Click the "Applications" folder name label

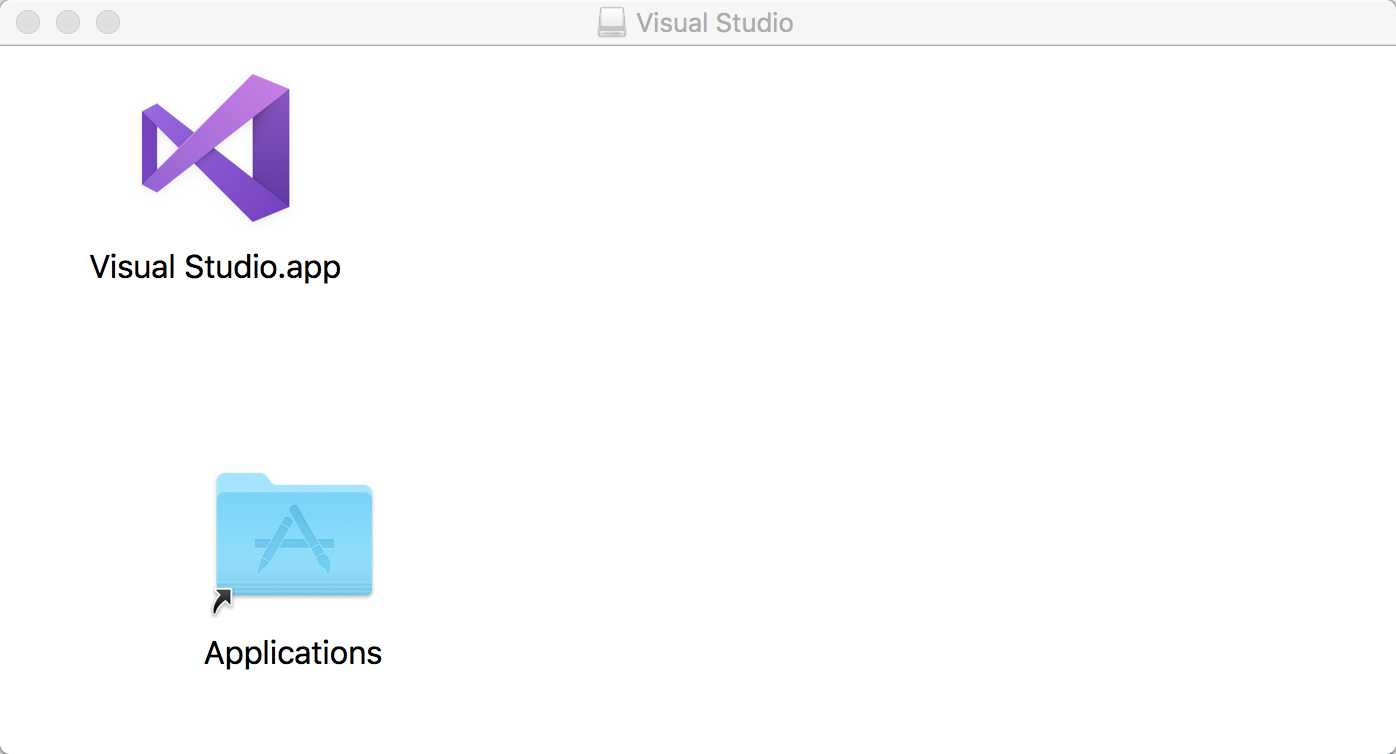293,653
